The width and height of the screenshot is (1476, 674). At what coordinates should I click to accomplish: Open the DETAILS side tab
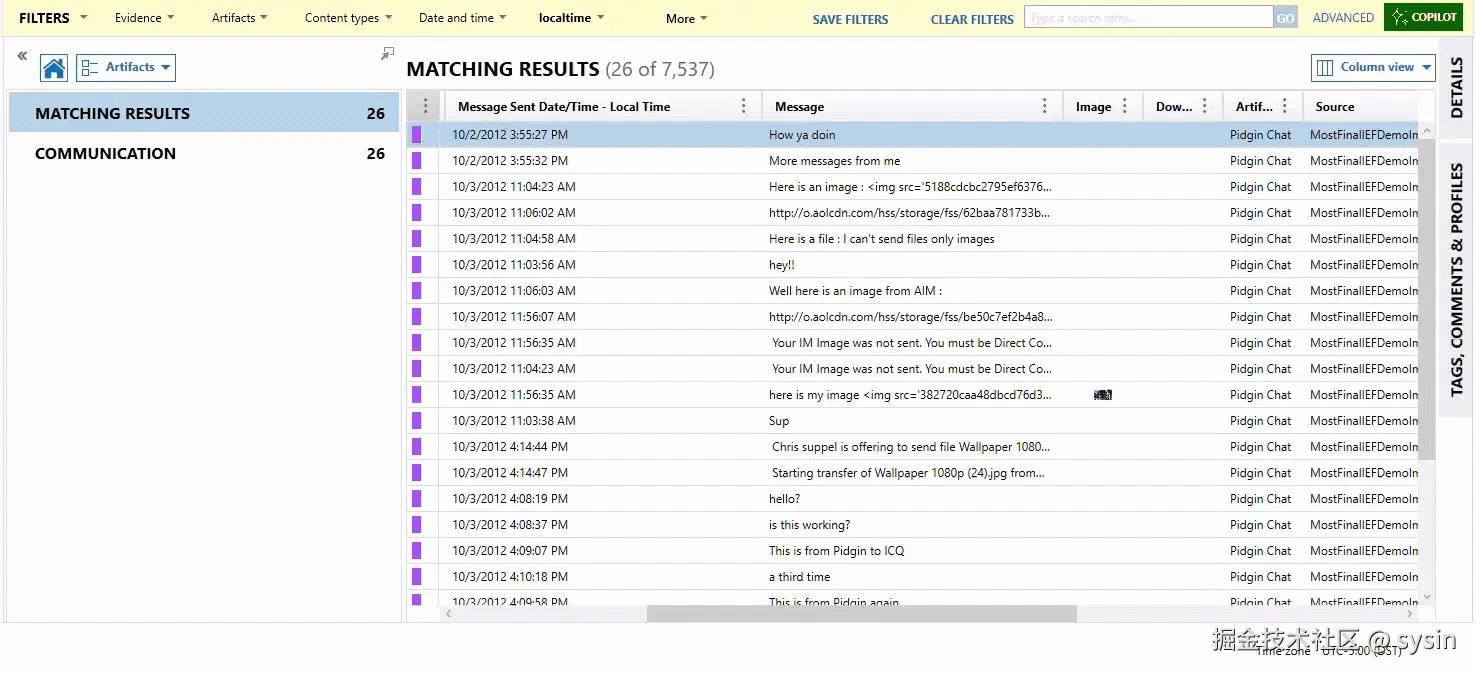pos(1456,87)
